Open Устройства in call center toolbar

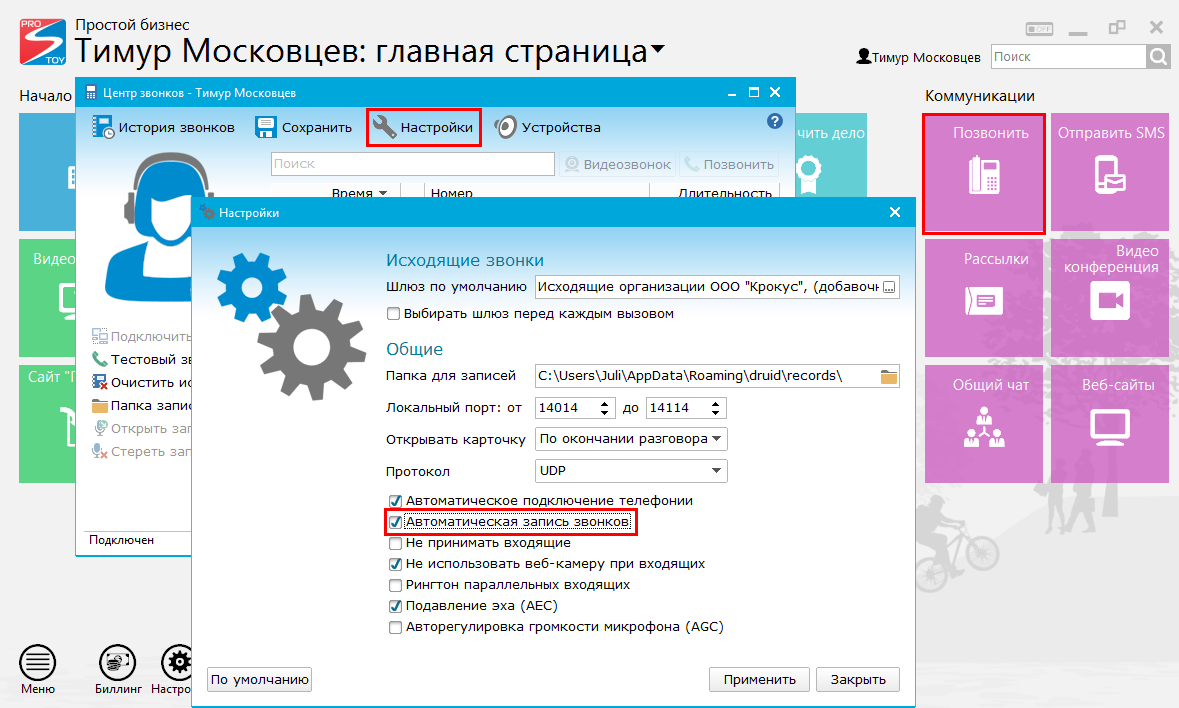(x=548, y=127)
